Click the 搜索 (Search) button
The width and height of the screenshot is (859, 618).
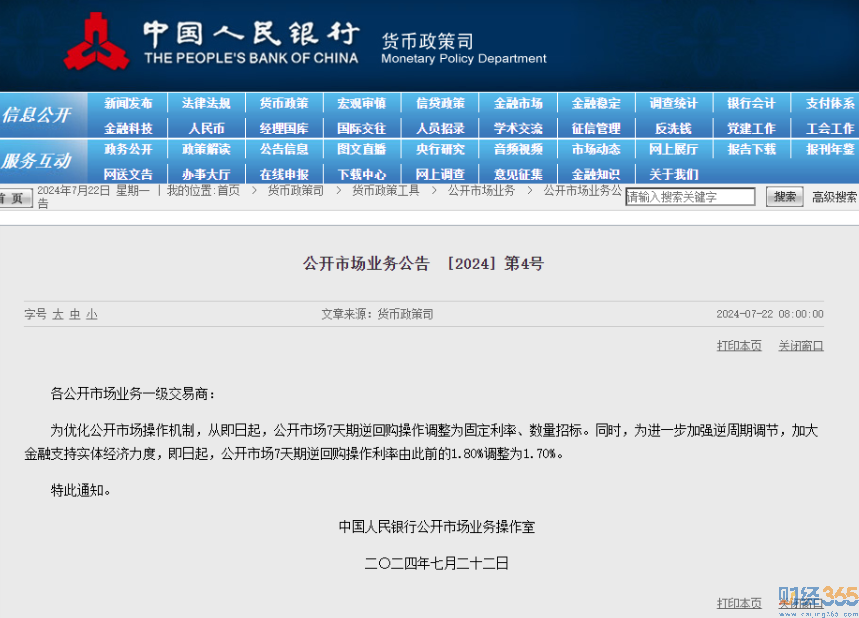click(x=784, y=197)
